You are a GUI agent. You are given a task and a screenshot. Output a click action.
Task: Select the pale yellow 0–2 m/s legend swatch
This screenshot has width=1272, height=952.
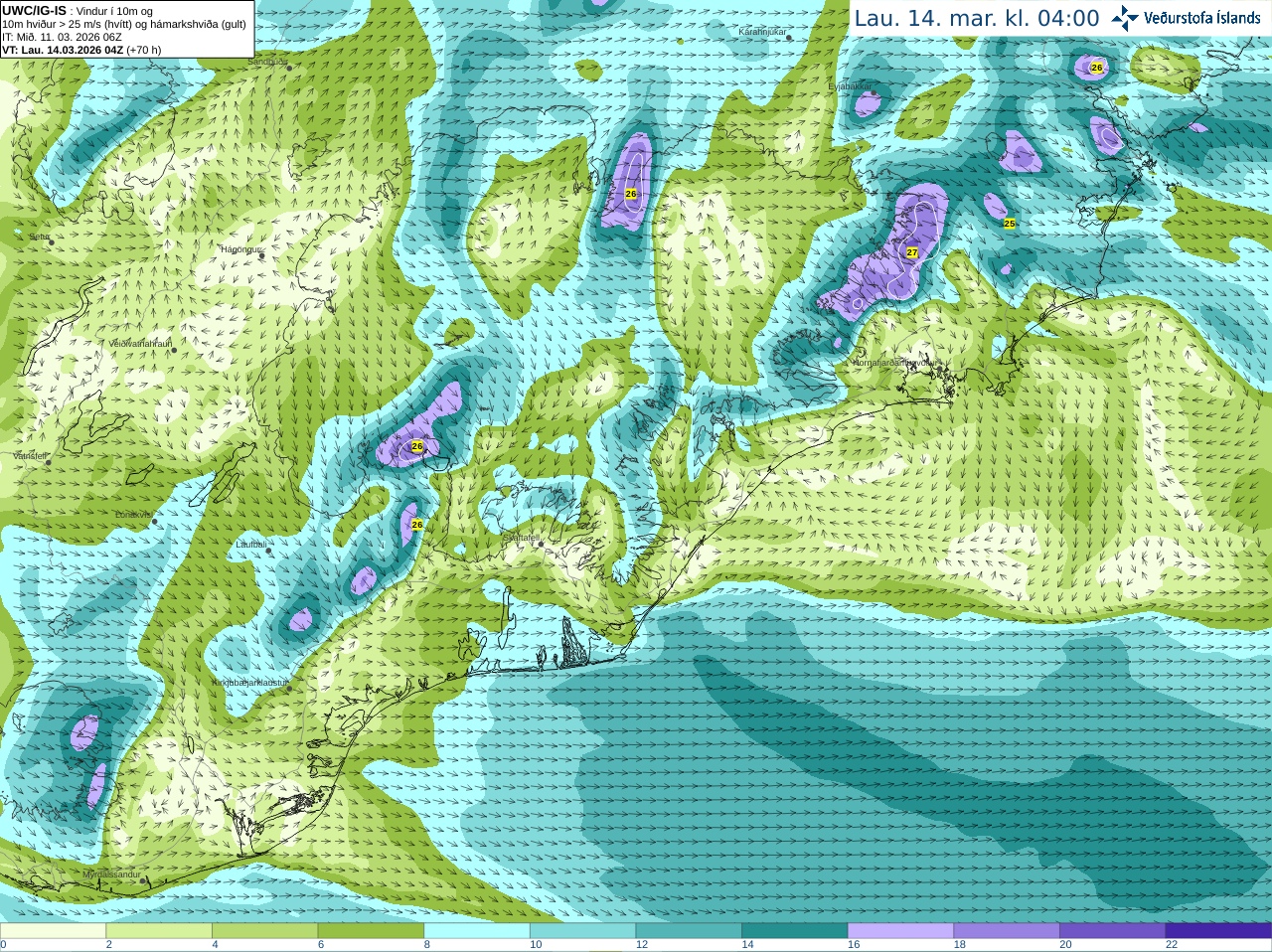click(53, 931)
